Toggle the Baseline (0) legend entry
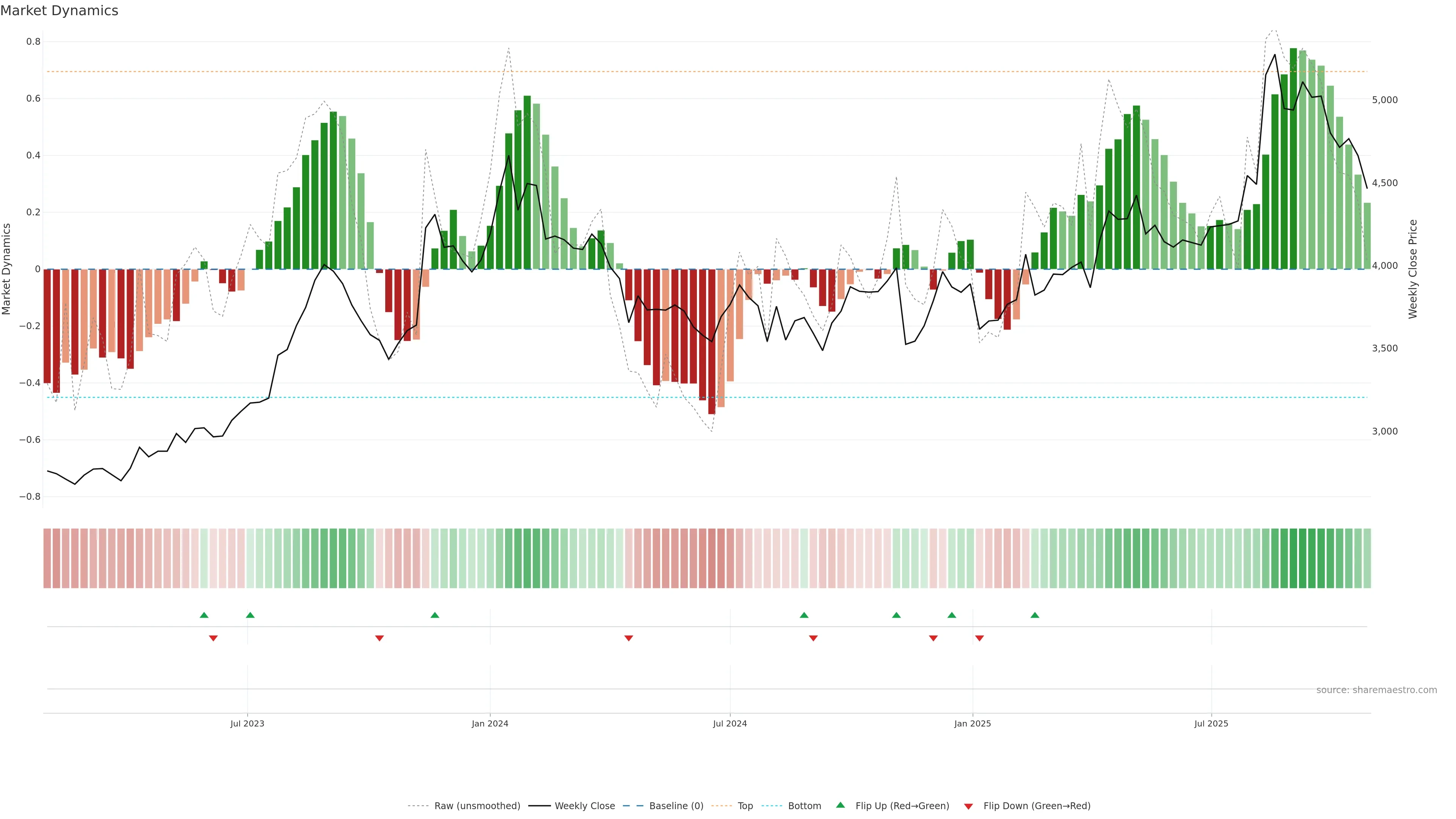 pyautogui.click(x=675, y=806)
